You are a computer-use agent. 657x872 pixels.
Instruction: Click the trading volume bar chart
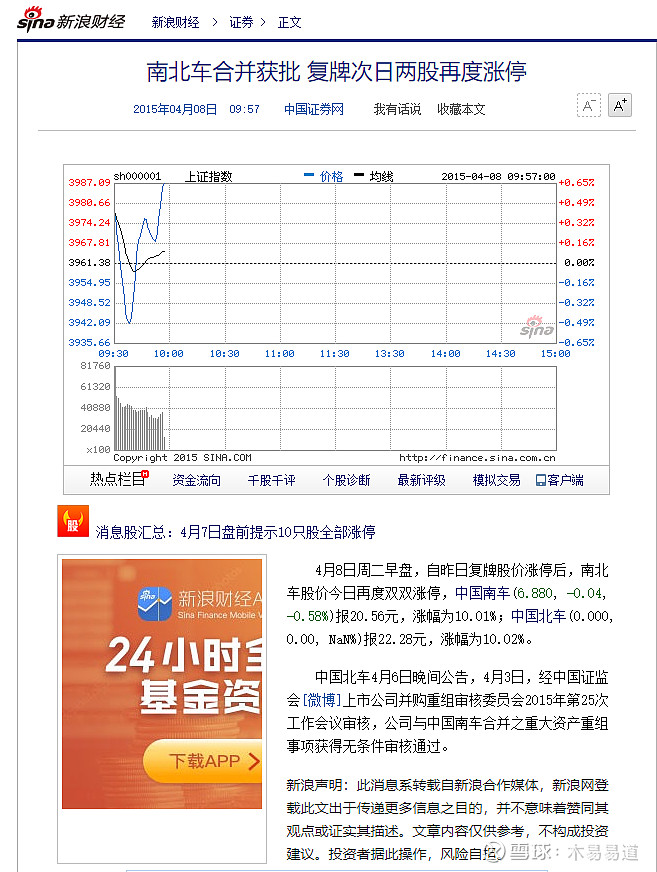335,408
